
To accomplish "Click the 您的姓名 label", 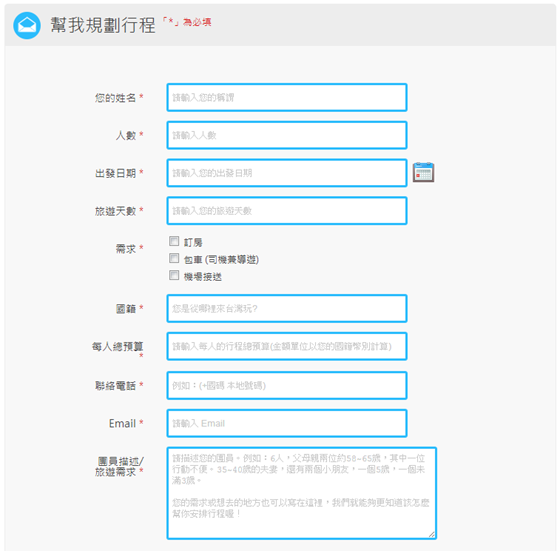I will [115, 97].
